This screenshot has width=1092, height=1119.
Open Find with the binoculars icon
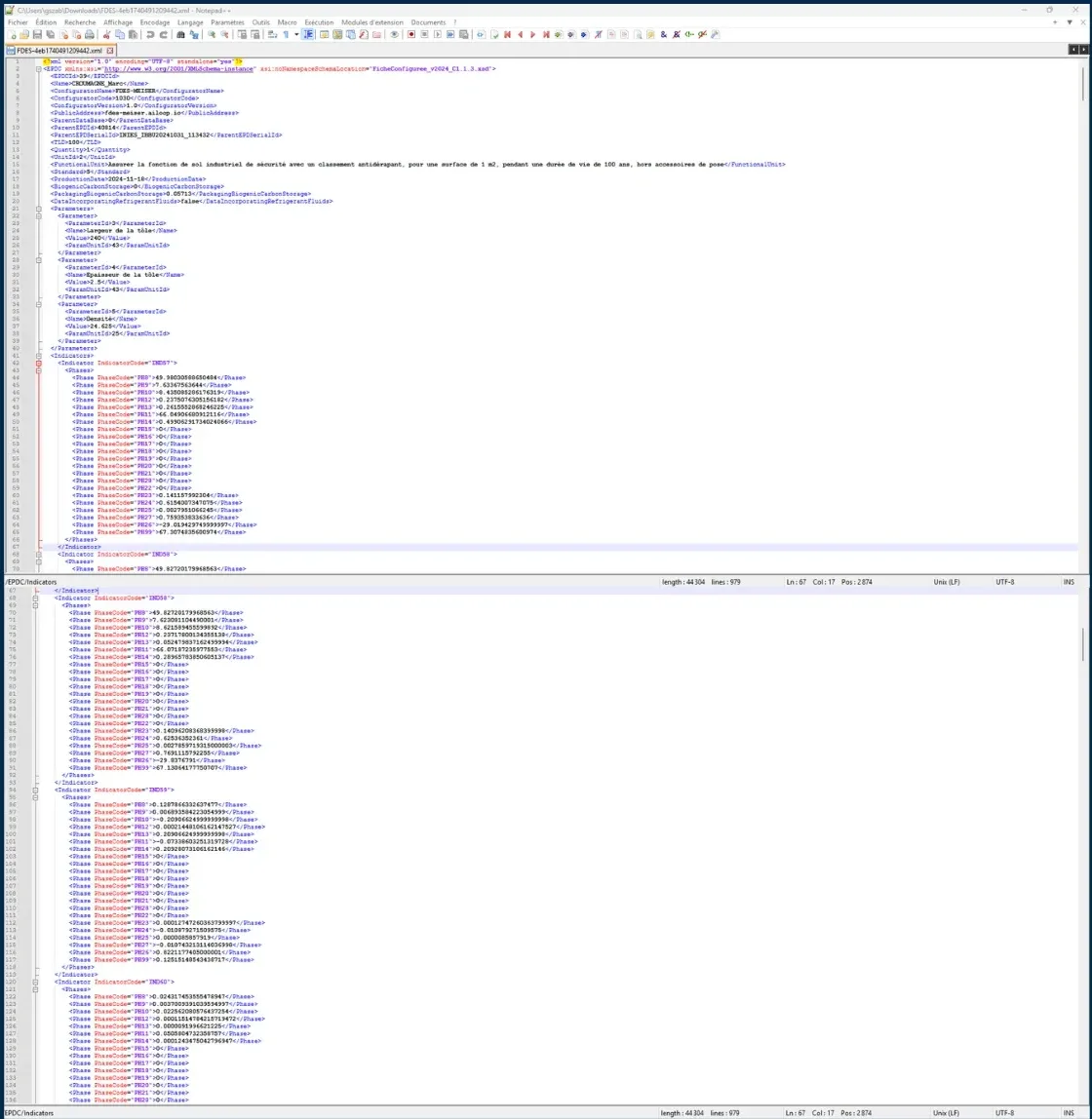pos(180,34)
